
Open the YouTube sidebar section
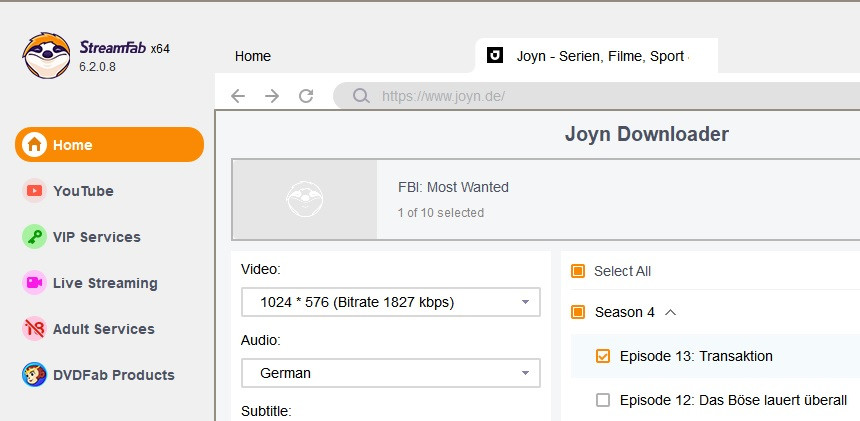pyautogui.click(x=83, y=191)
